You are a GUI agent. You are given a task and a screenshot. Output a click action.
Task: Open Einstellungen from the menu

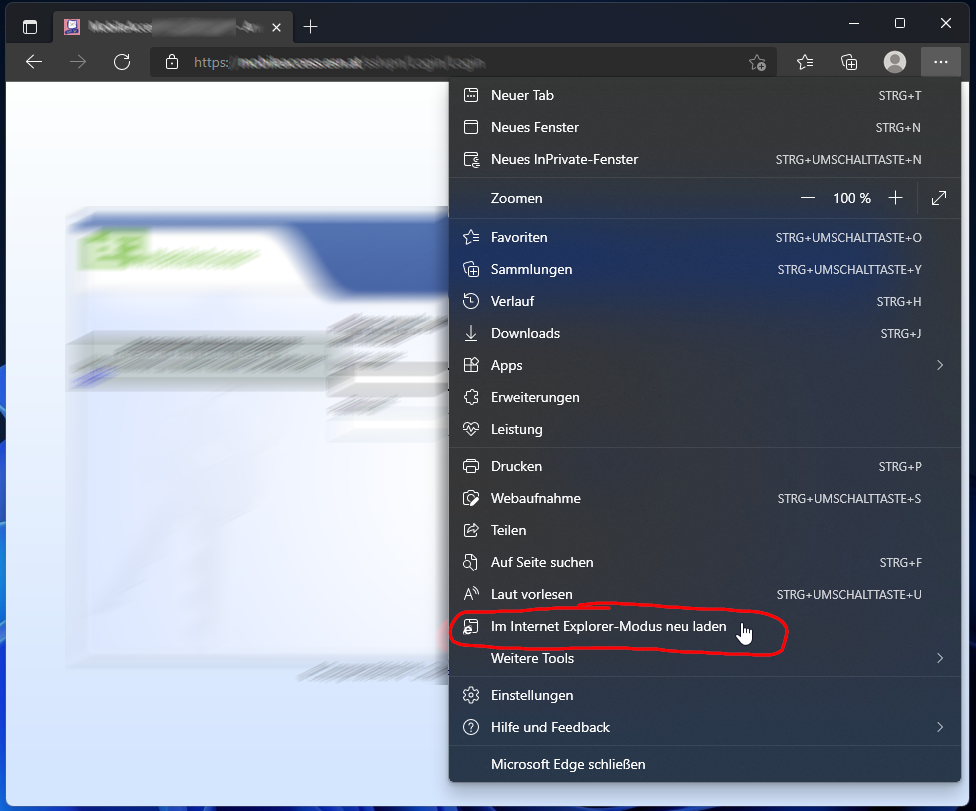(532, 695)
